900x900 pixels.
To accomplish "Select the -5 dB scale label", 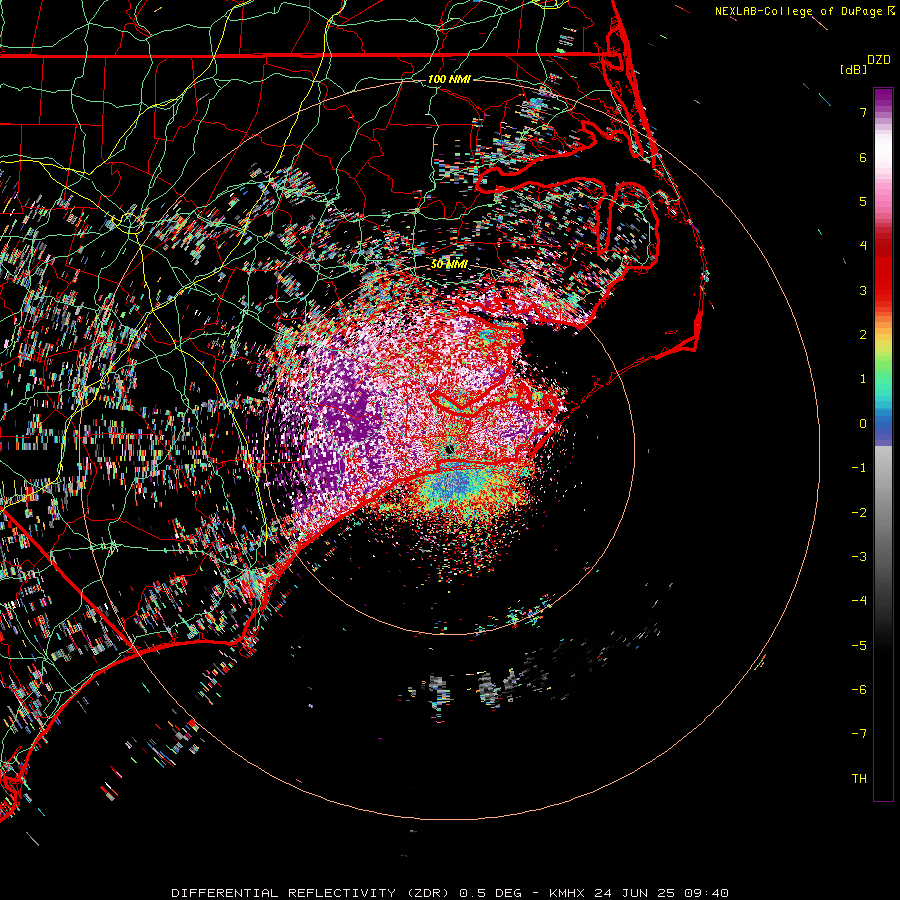I will tap(859, 646).
